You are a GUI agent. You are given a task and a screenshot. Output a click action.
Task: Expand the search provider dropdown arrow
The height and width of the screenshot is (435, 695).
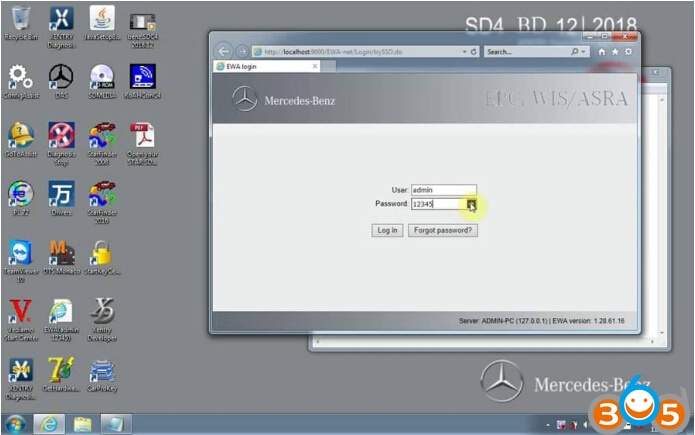coord(583,52)
